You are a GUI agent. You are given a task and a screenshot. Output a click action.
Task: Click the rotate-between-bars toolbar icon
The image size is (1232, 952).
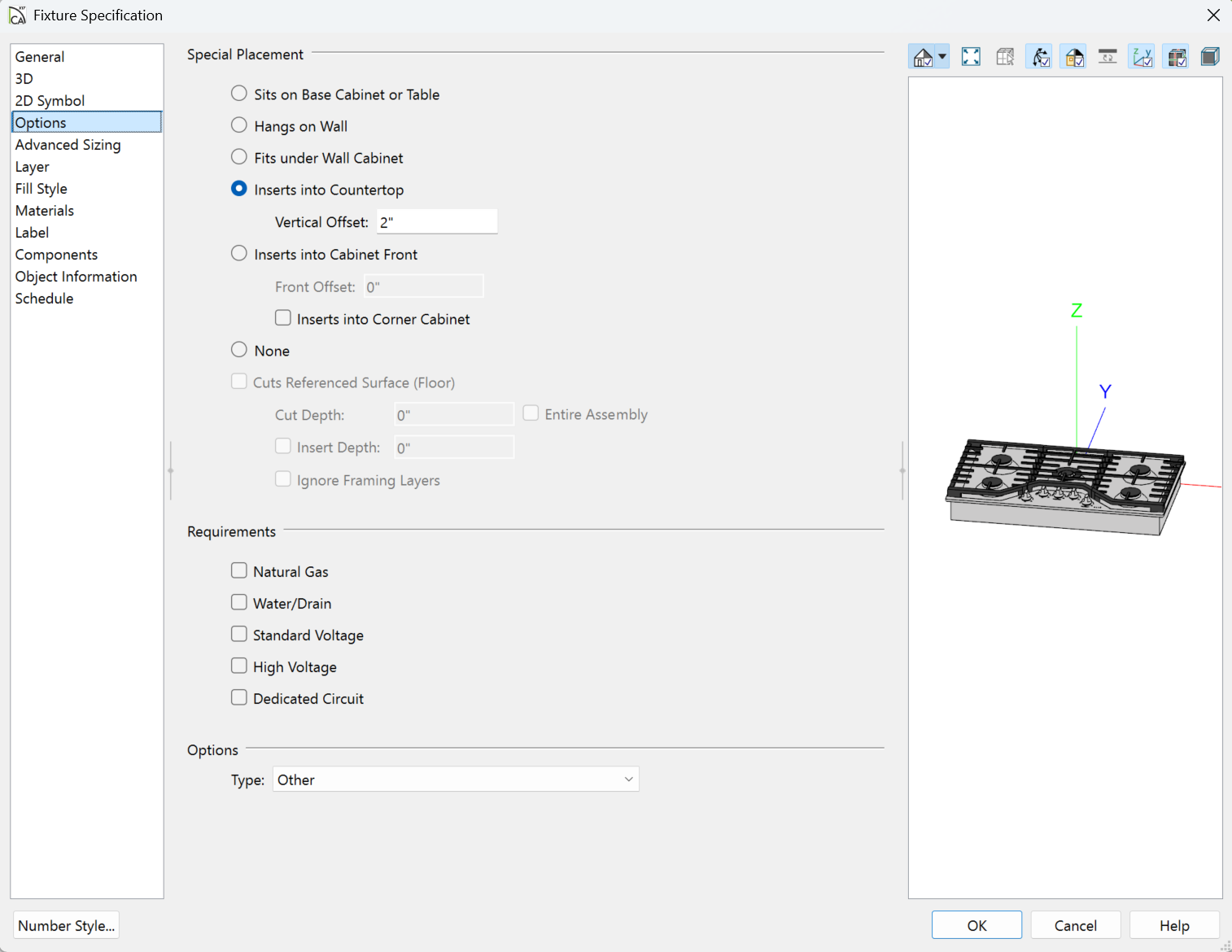[1107, 57]
